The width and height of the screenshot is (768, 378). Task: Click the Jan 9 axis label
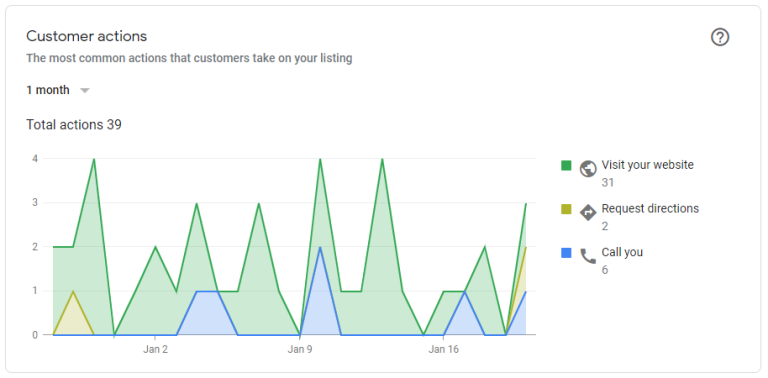coord(300,350)
